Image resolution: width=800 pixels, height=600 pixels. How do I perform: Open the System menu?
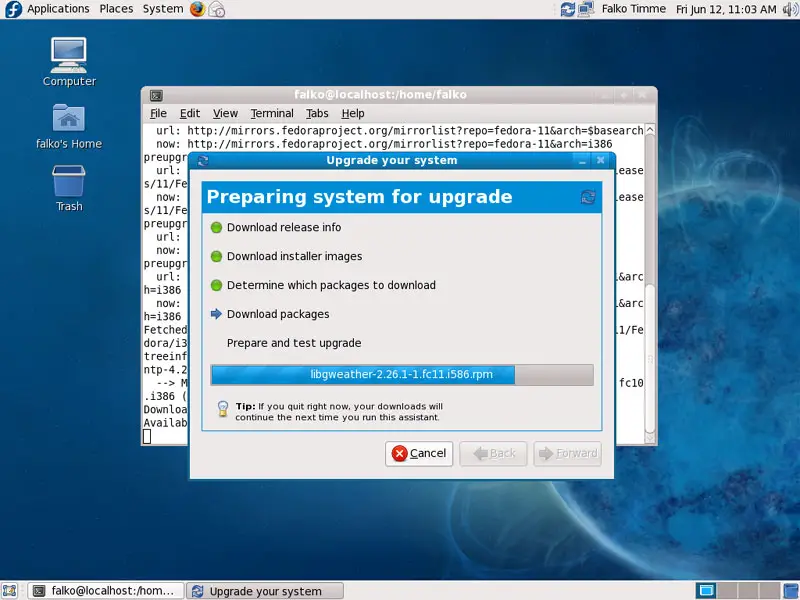point(163,9)
